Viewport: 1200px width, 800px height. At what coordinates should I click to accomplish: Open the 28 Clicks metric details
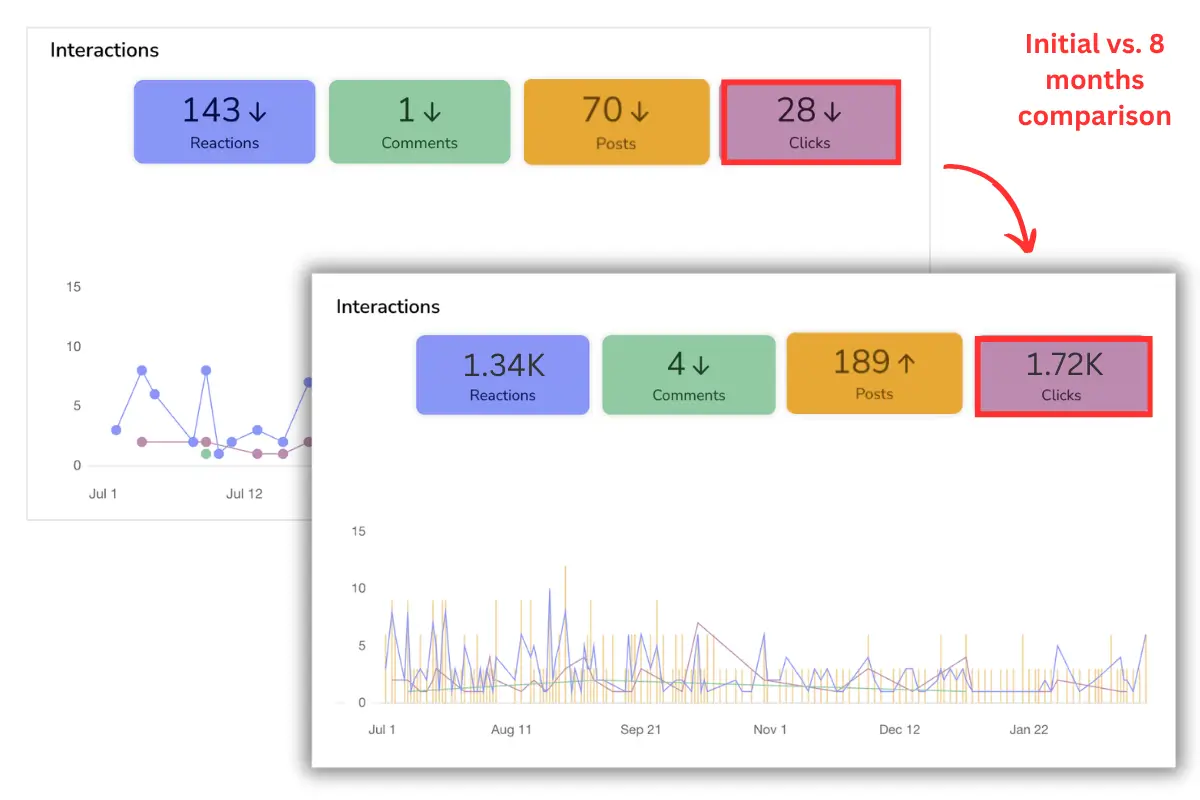coord(810,121)
